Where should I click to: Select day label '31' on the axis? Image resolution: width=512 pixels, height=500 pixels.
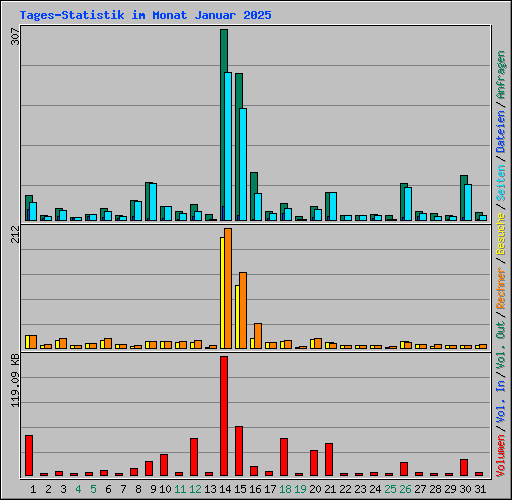tap(480, 489)
